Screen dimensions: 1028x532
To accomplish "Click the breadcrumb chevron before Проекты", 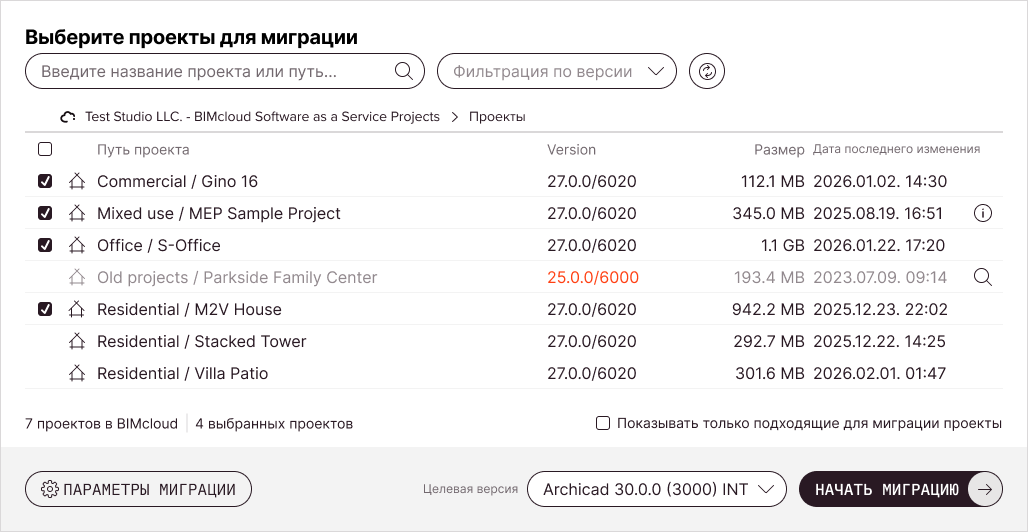I will click(x=454, y=117).
